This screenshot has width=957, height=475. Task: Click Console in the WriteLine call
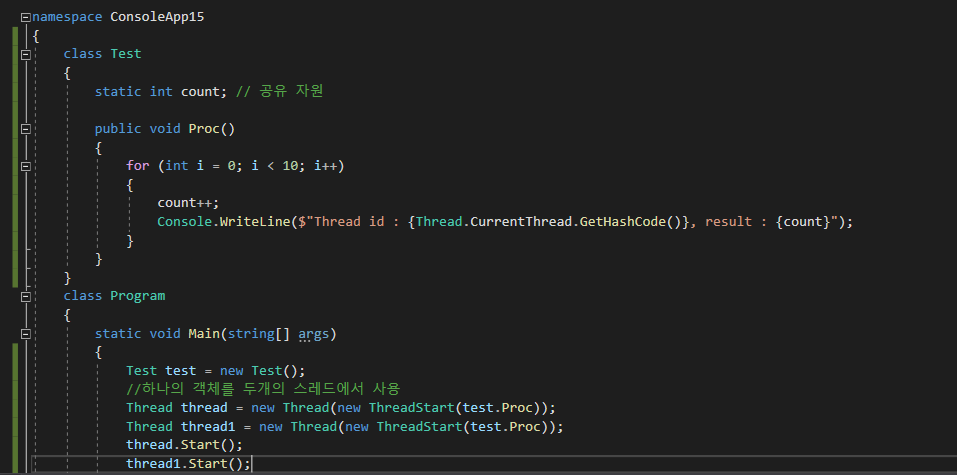tap(184, 222)
